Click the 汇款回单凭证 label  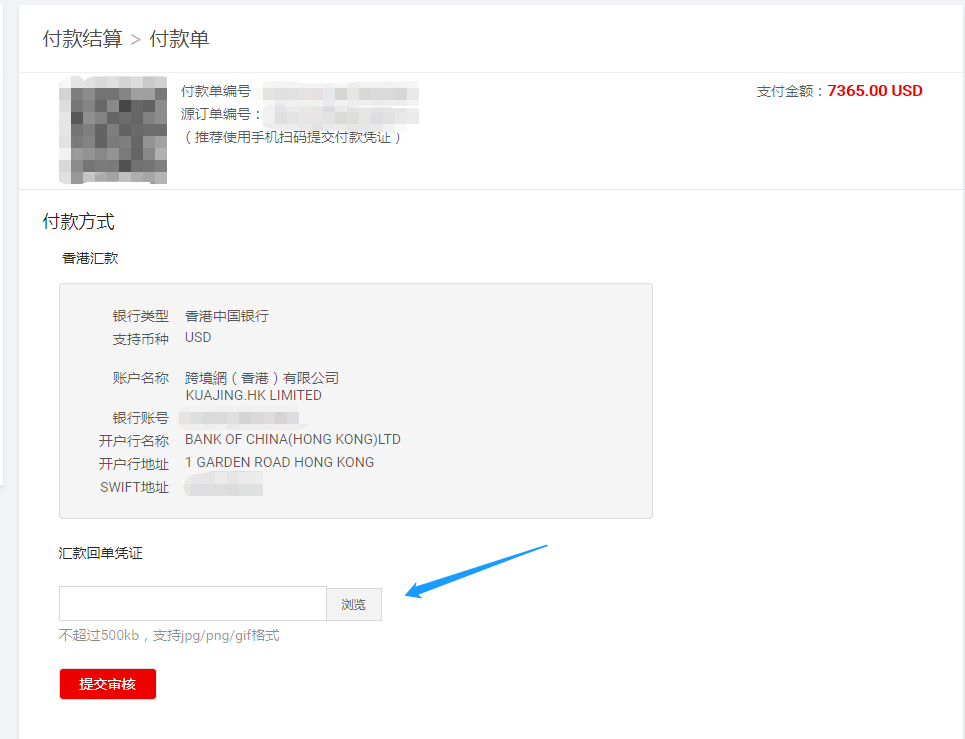100,553
